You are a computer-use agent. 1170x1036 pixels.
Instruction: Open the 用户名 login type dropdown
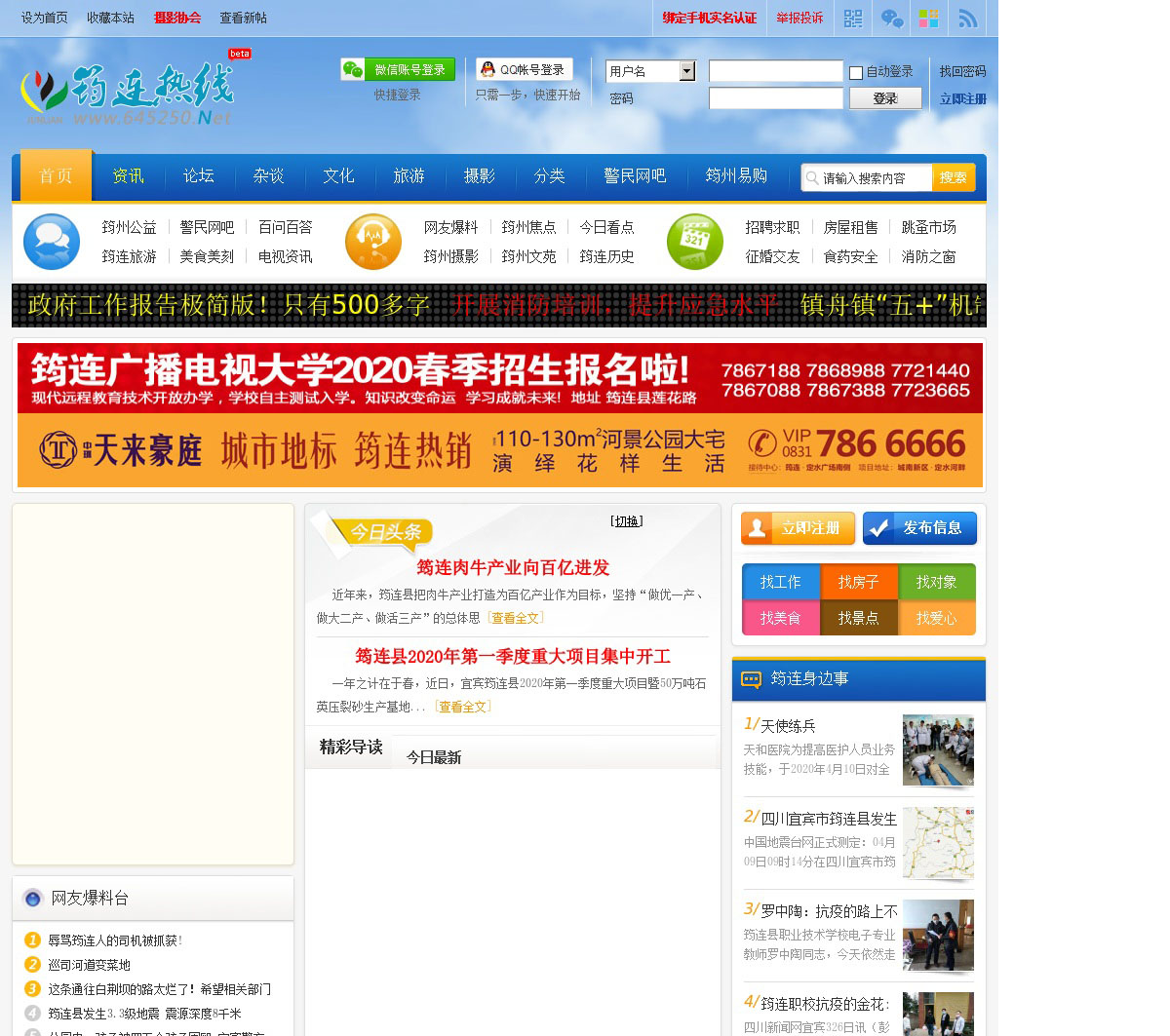[687, 71]
